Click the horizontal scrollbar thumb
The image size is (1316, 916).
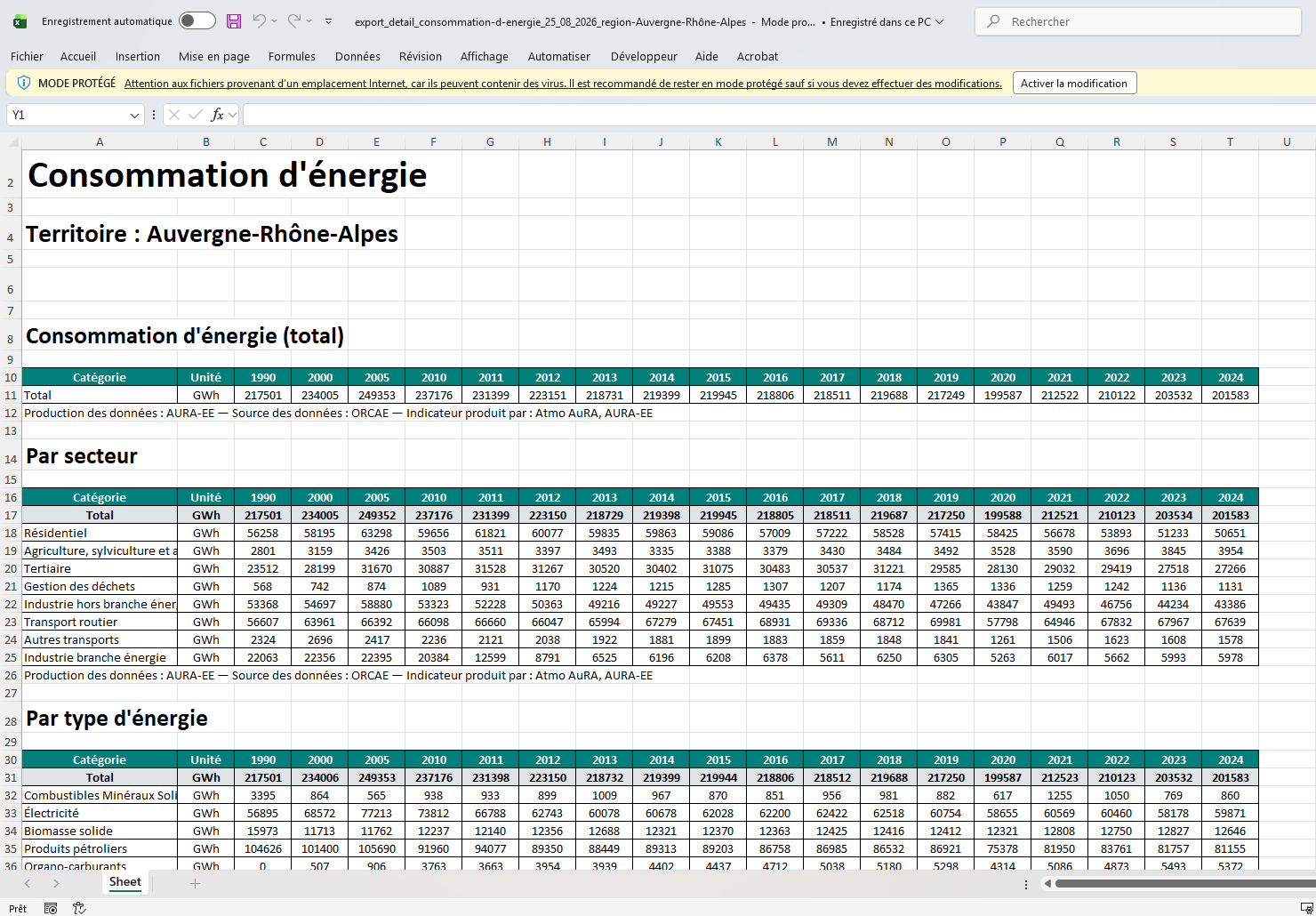point(1185,883)
